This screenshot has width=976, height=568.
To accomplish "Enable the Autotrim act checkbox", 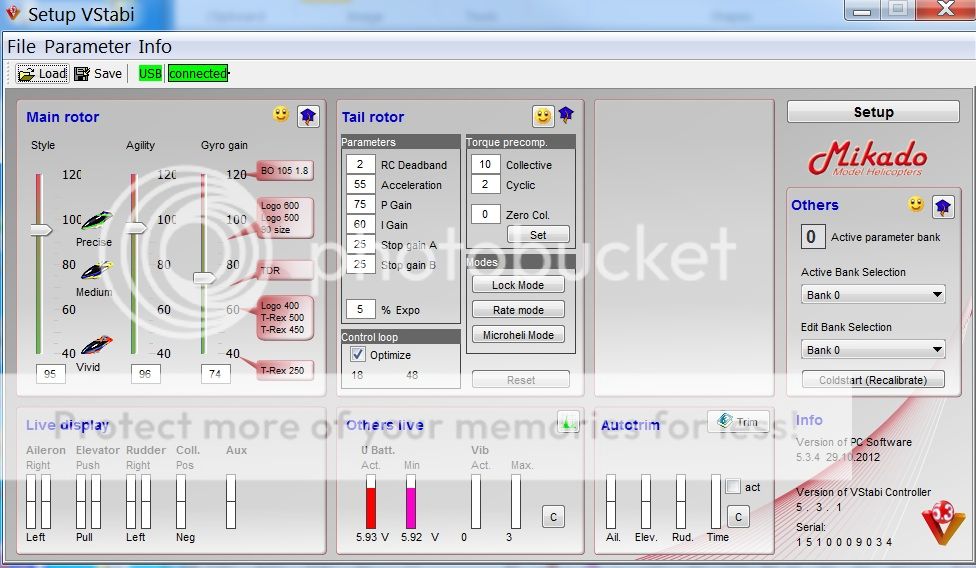I will pos(733,487).
